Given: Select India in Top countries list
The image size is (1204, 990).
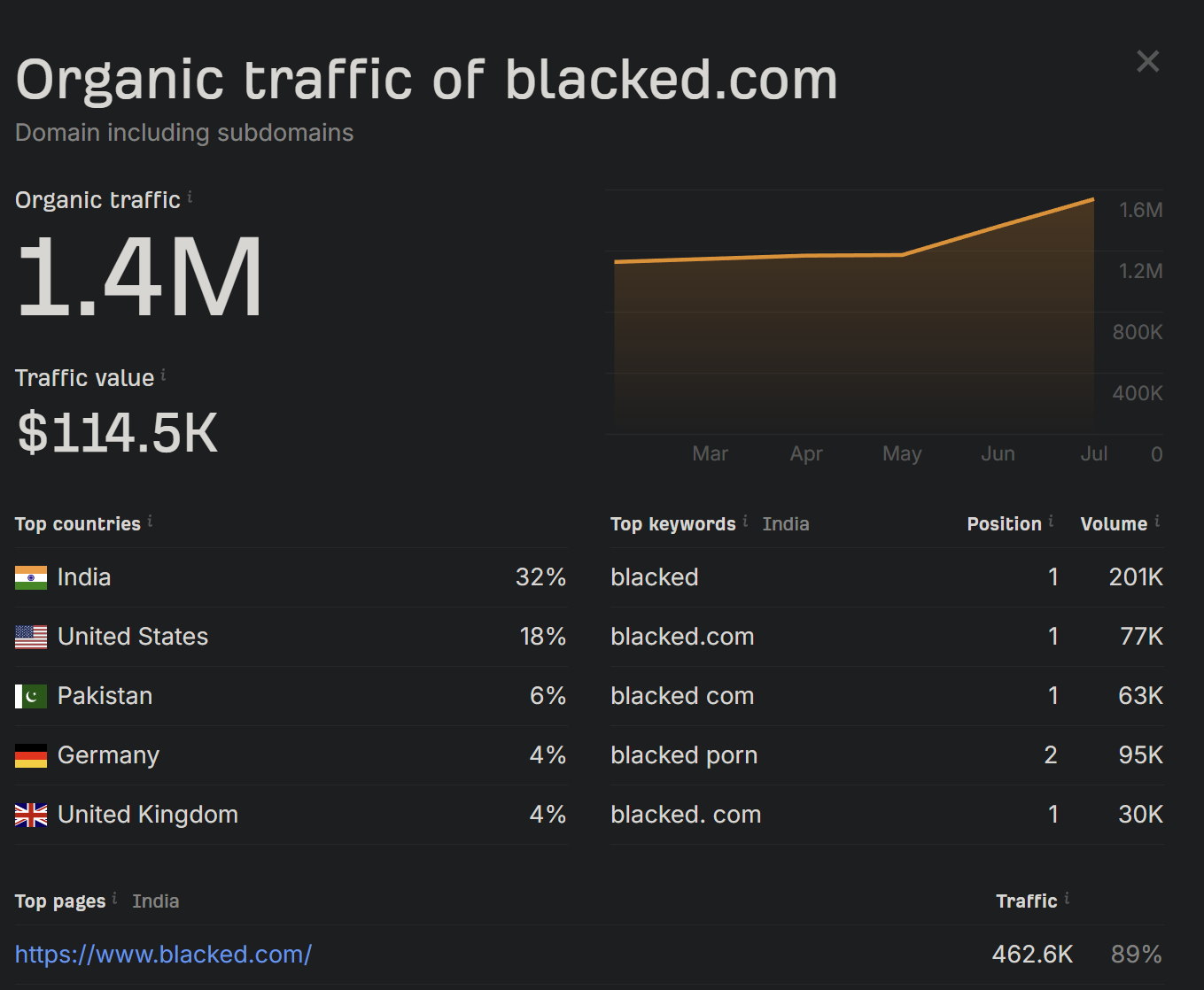Looking at the screenshot, I should click(291, 577).
